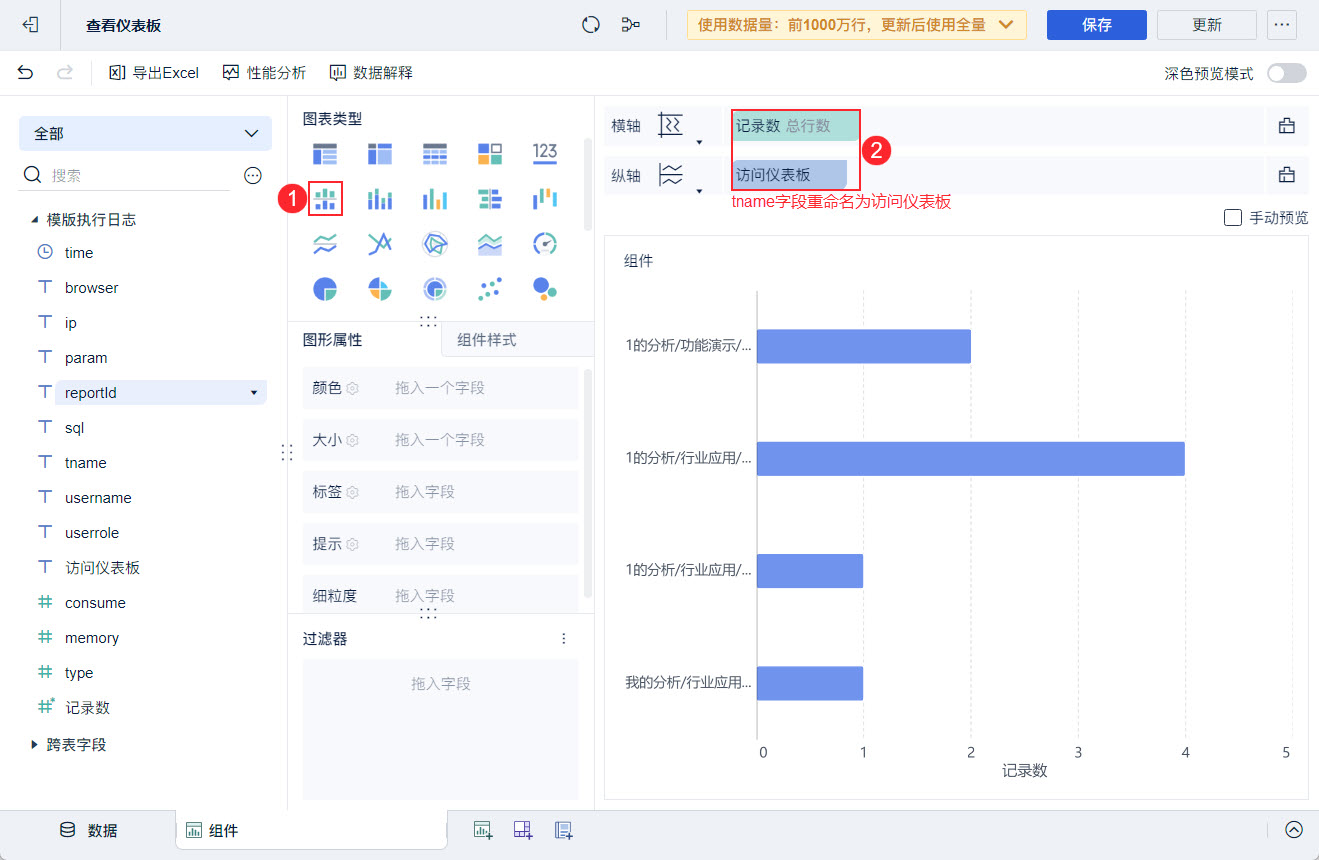Click the 过滤器 field drop area
The image size is (1319, 860).
pos(441,728)
